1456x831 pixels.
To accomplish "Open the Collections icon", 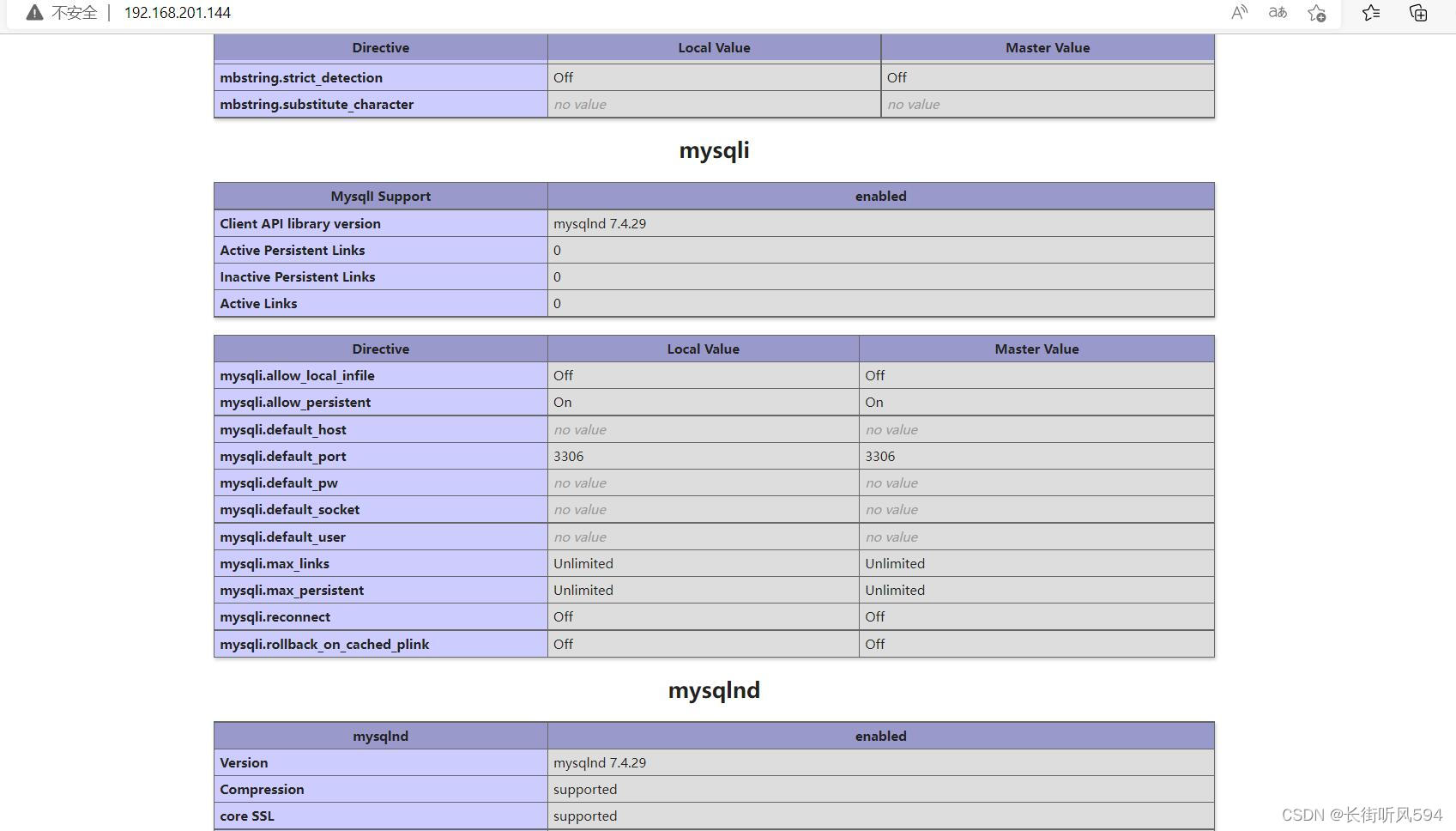I will point(1418,13).
